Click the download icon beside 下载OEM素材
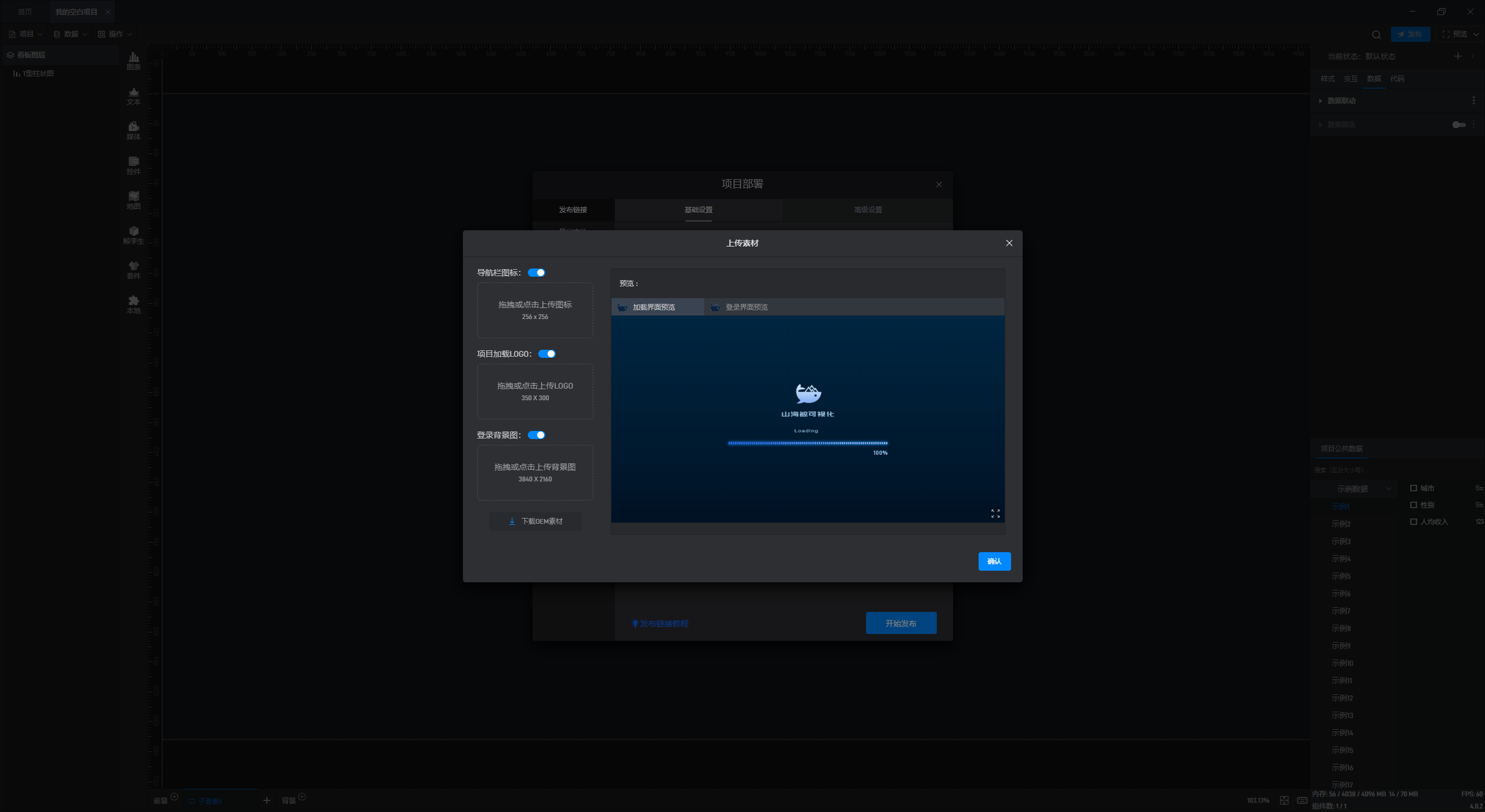Image resolution: width=1485 pixels, height=812 pixels. click(512, 521)
